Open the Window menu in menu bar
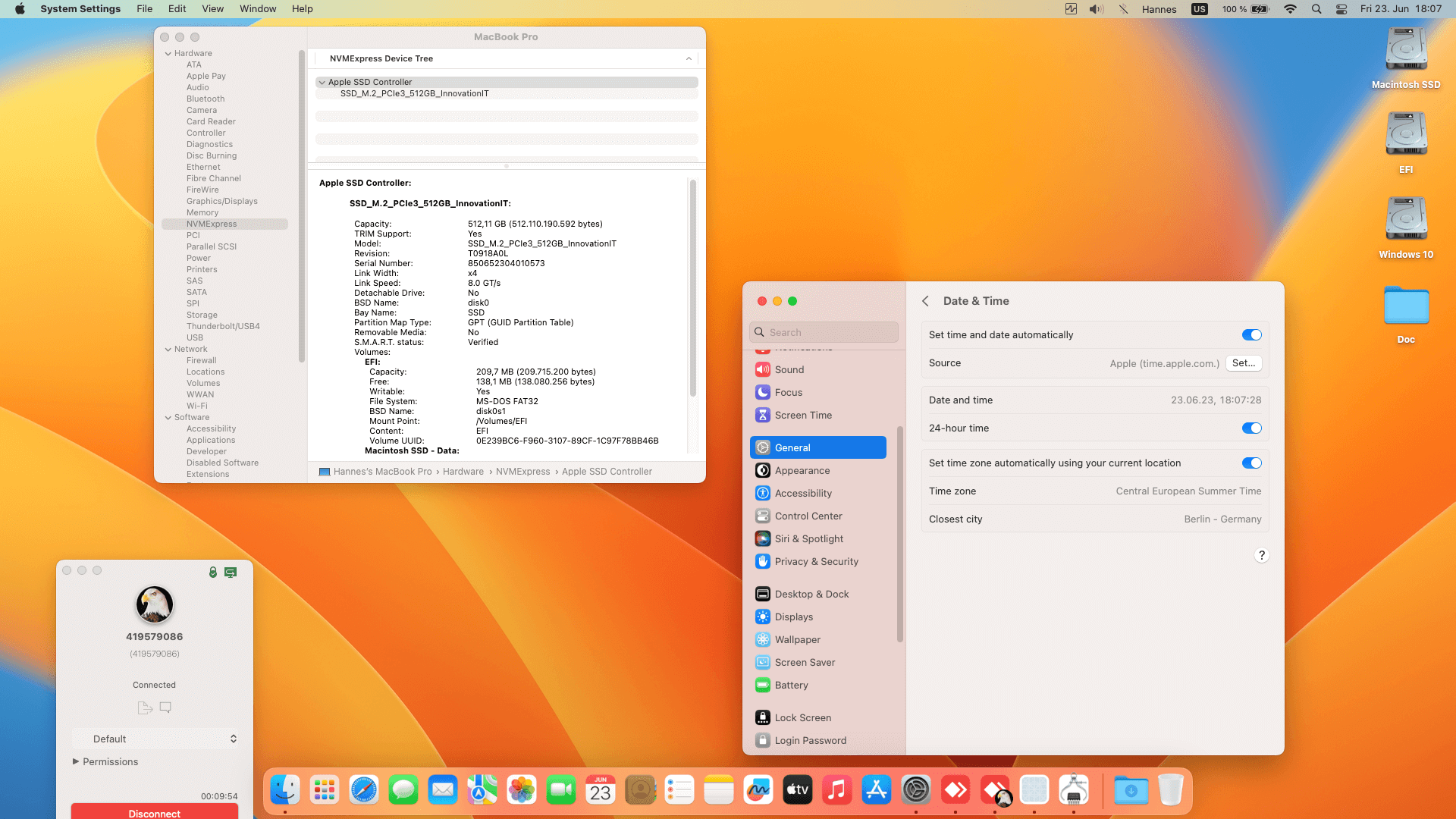This screenshot has height=819, width=1456. point(258,9)
